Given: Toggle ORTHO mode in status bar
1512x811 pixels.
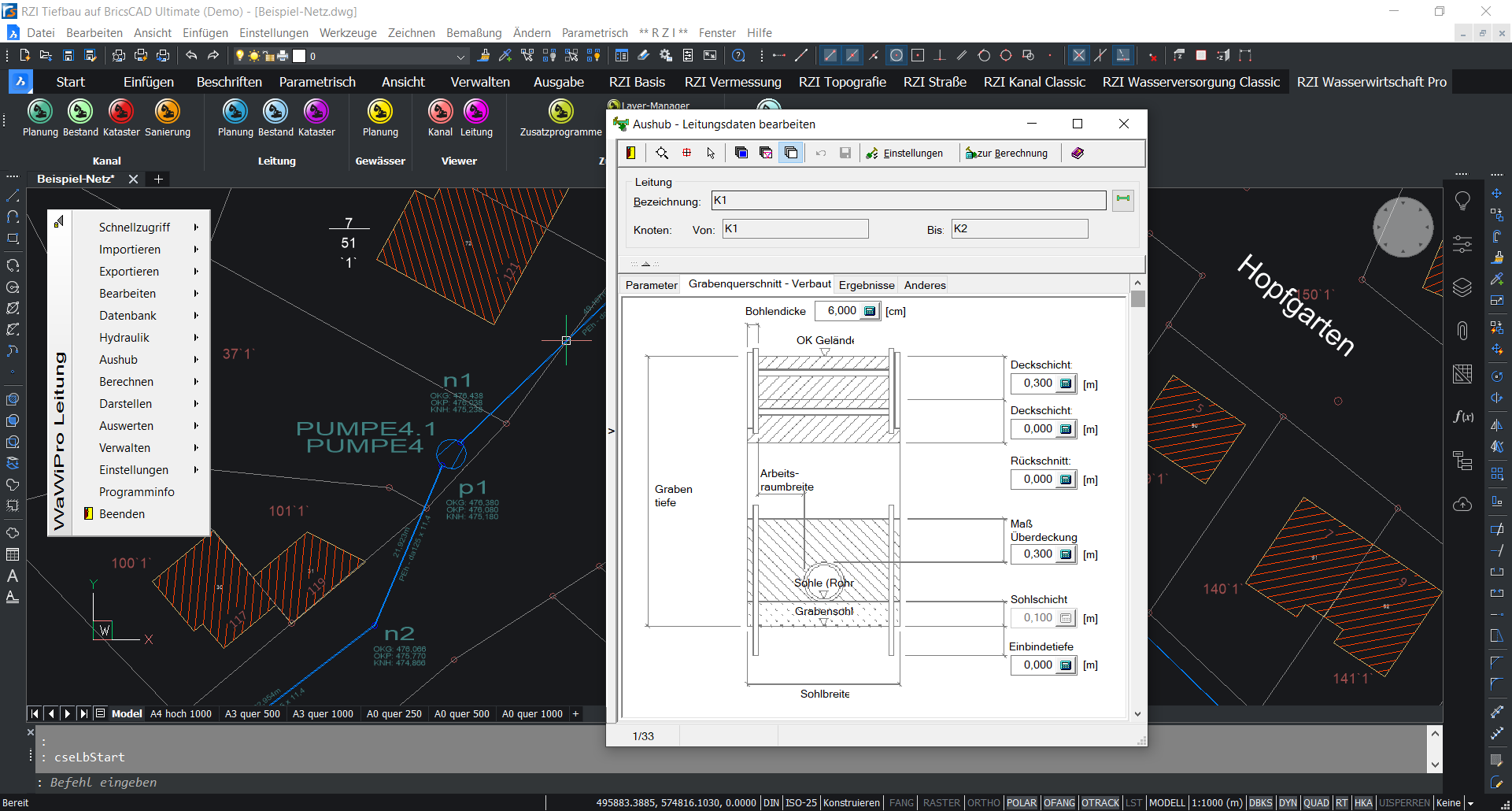Looking at the screenshot, I should click(983, 803).
